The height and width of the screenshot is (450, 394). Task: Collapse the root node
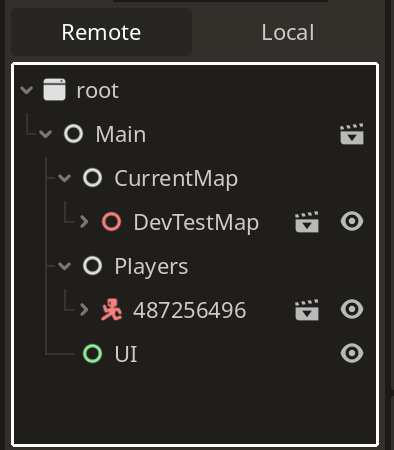tap(27, 90)
